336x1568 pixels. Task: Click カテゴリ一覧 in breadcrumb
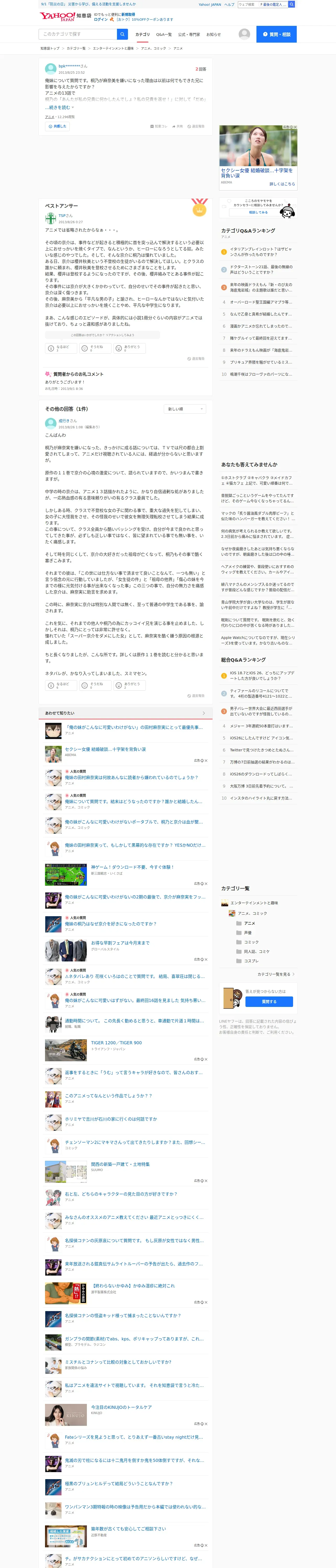[x=76, y=48]
